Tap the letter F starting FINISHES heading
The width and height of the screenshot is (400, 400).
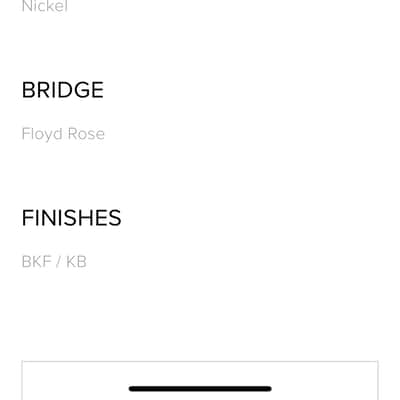(x=28, y=218)
